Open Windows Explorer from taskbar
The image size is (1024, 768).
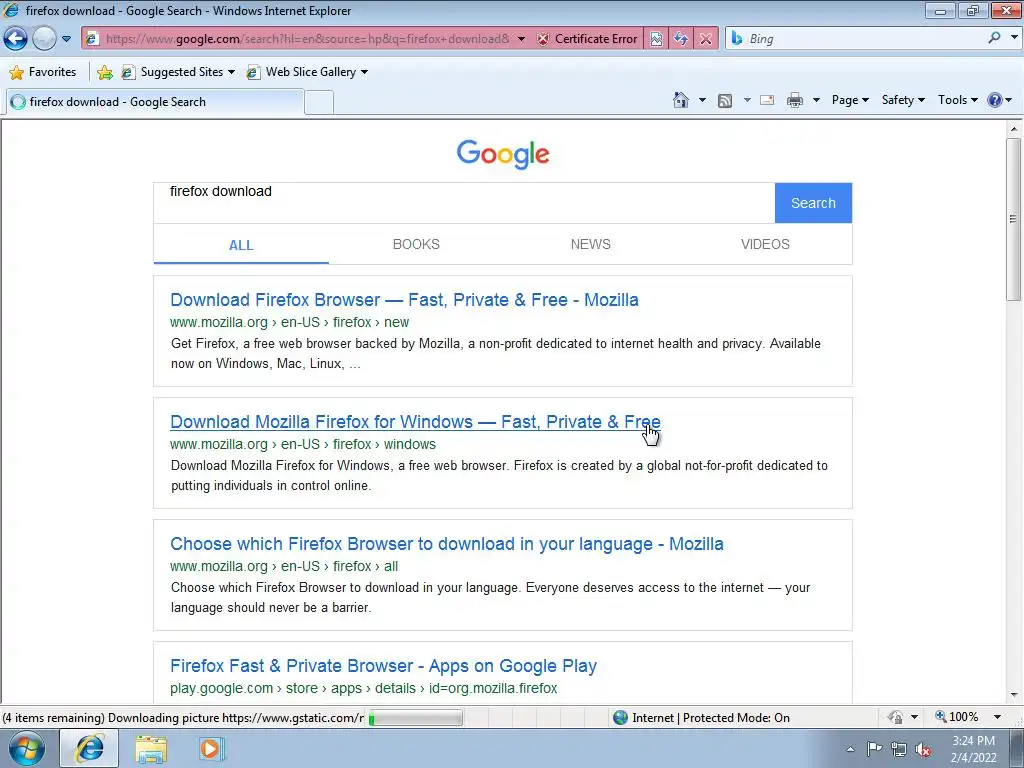151,749
